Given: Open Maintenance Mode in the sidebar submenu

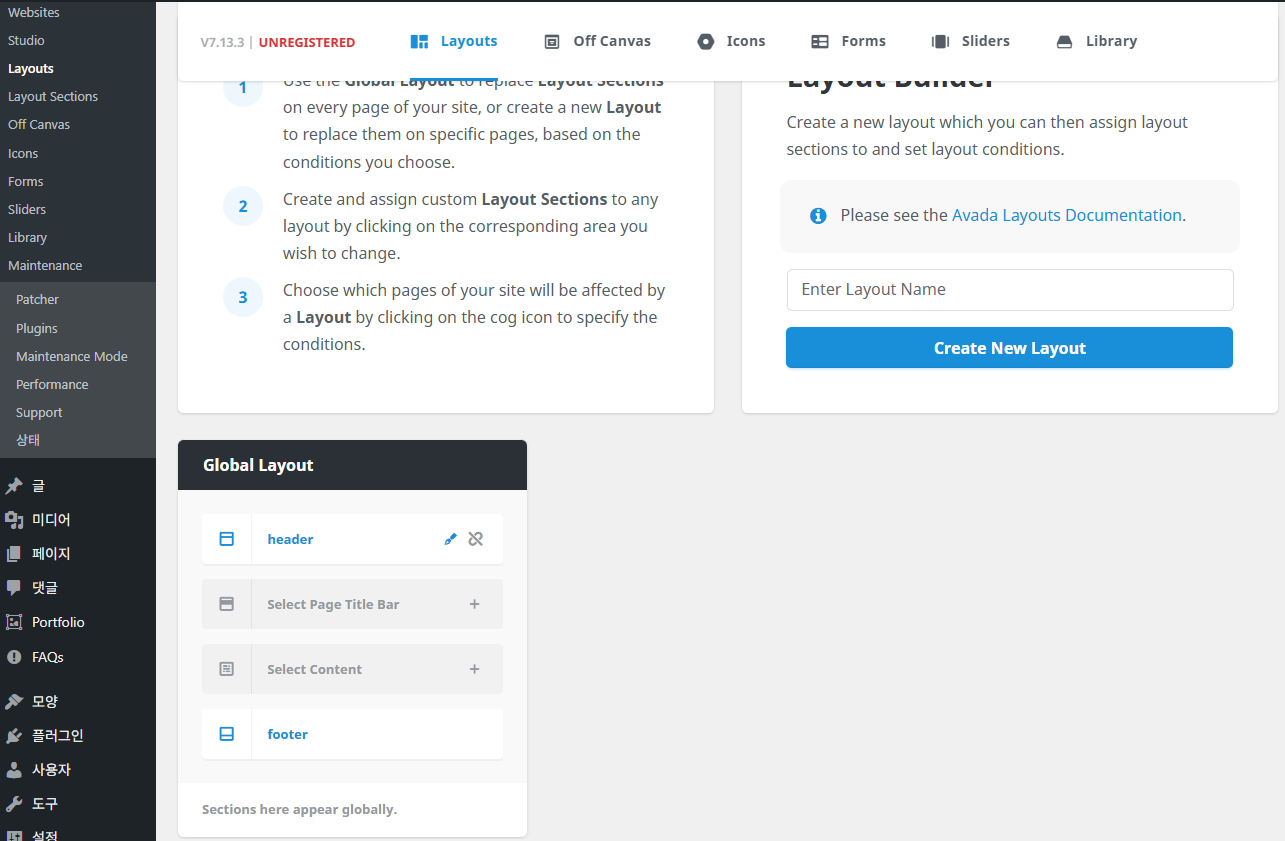Looking at the screenshot, I should [x=72, y=356].
